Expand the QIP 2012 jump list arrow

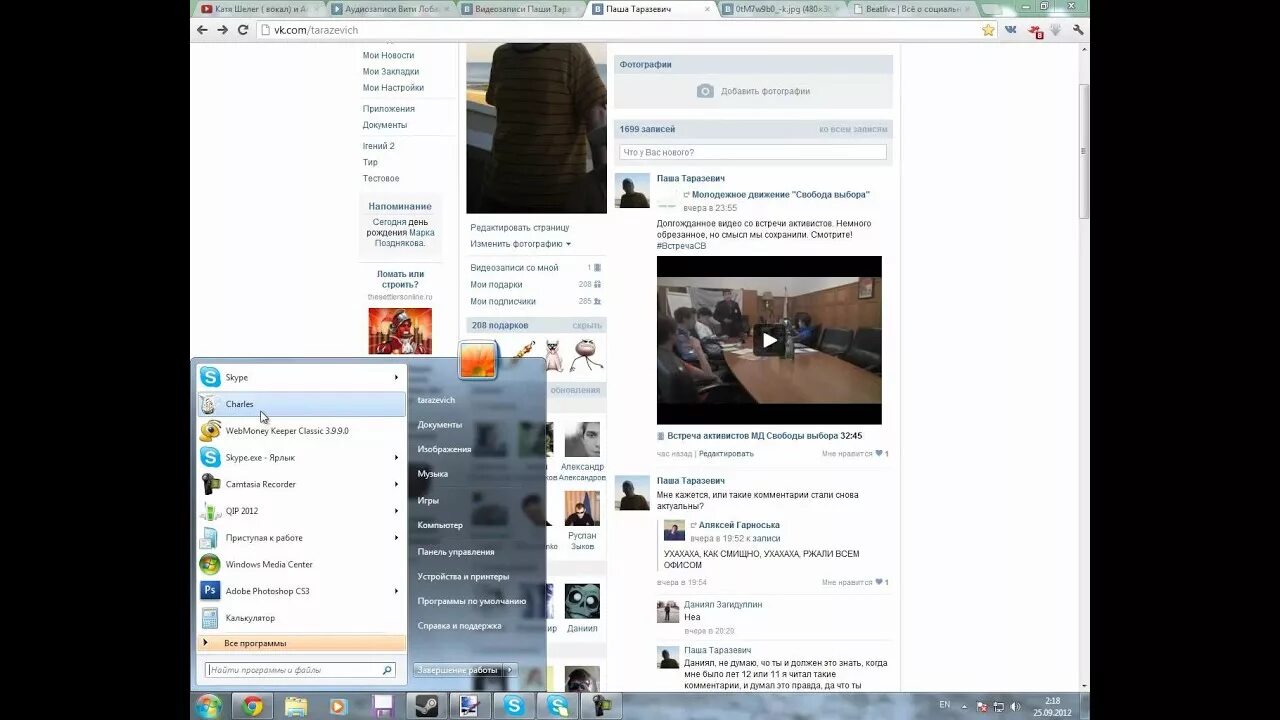pos(396,511)
